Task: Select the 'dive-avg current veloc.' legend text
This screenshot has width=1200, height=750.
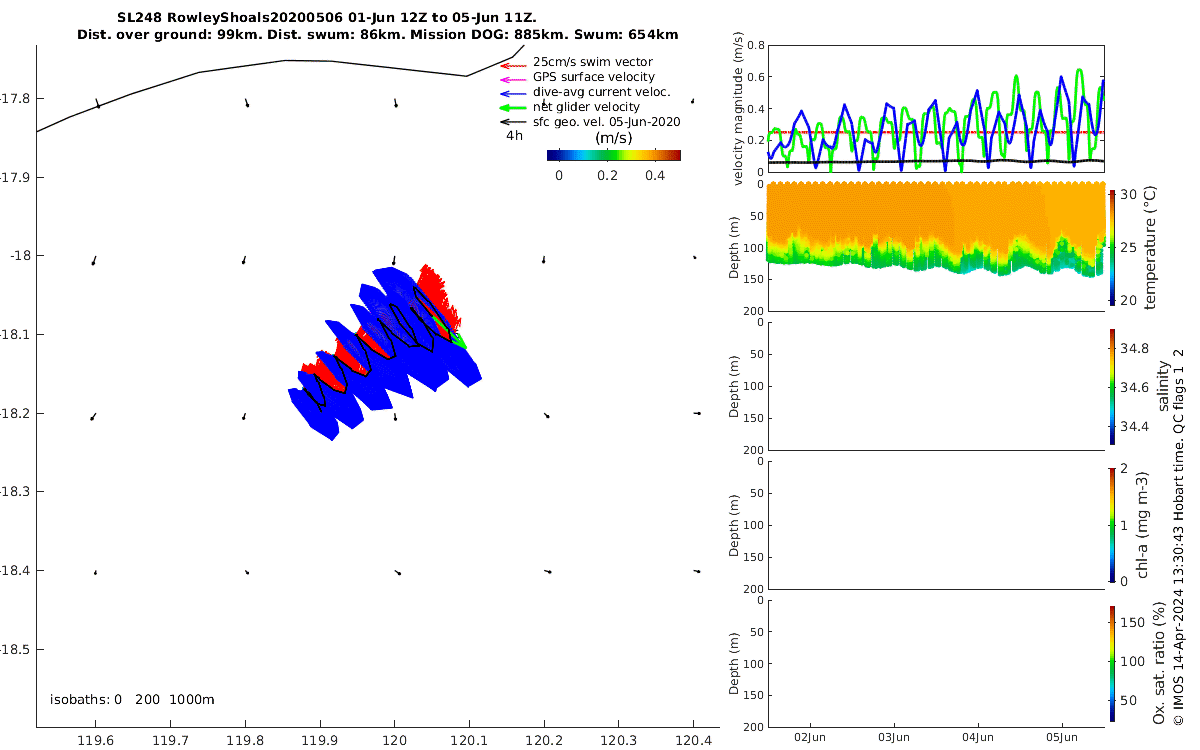Action: pos(601,92)
